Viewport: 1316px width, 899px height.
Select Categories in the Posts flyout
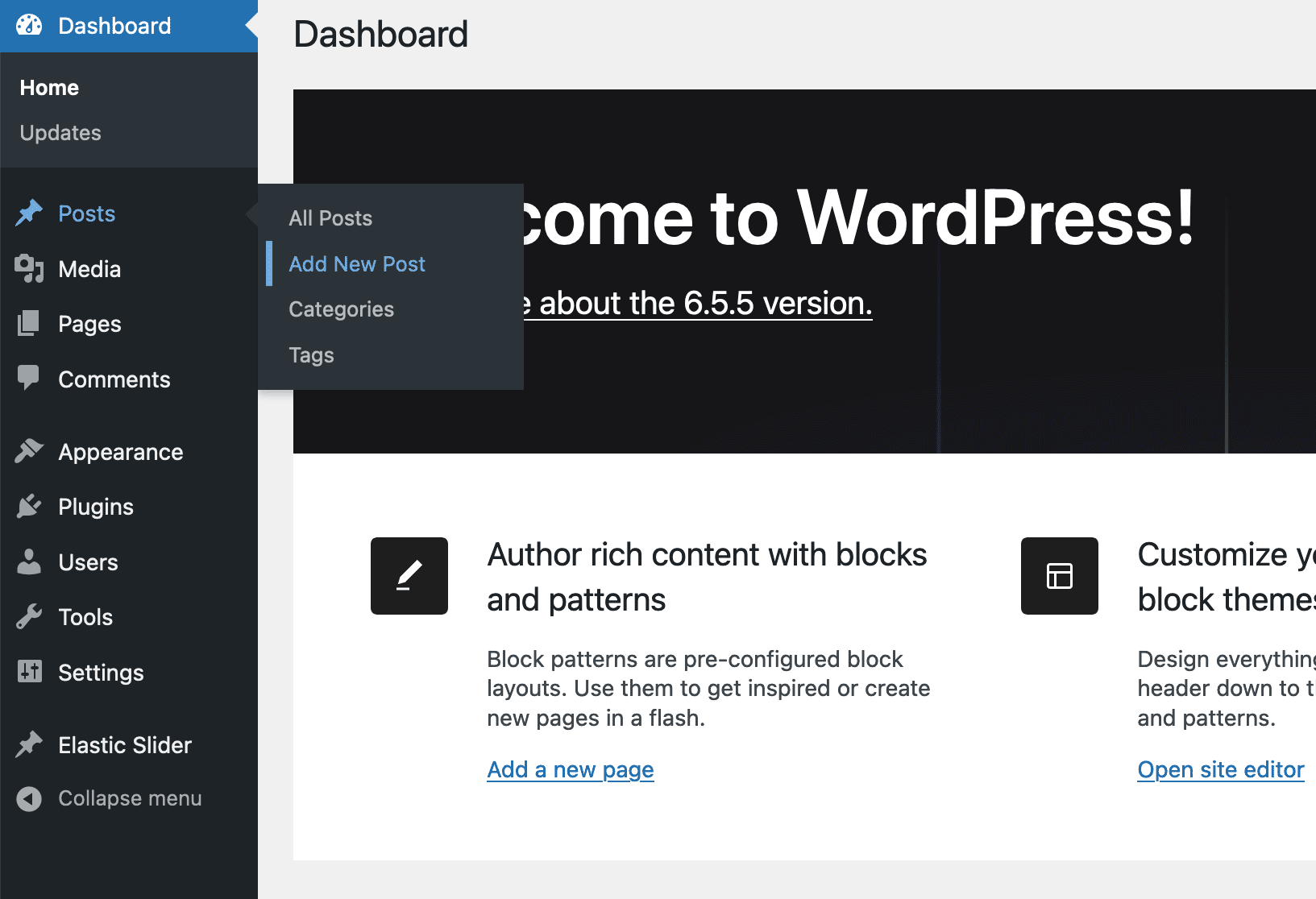coord(341,309)
